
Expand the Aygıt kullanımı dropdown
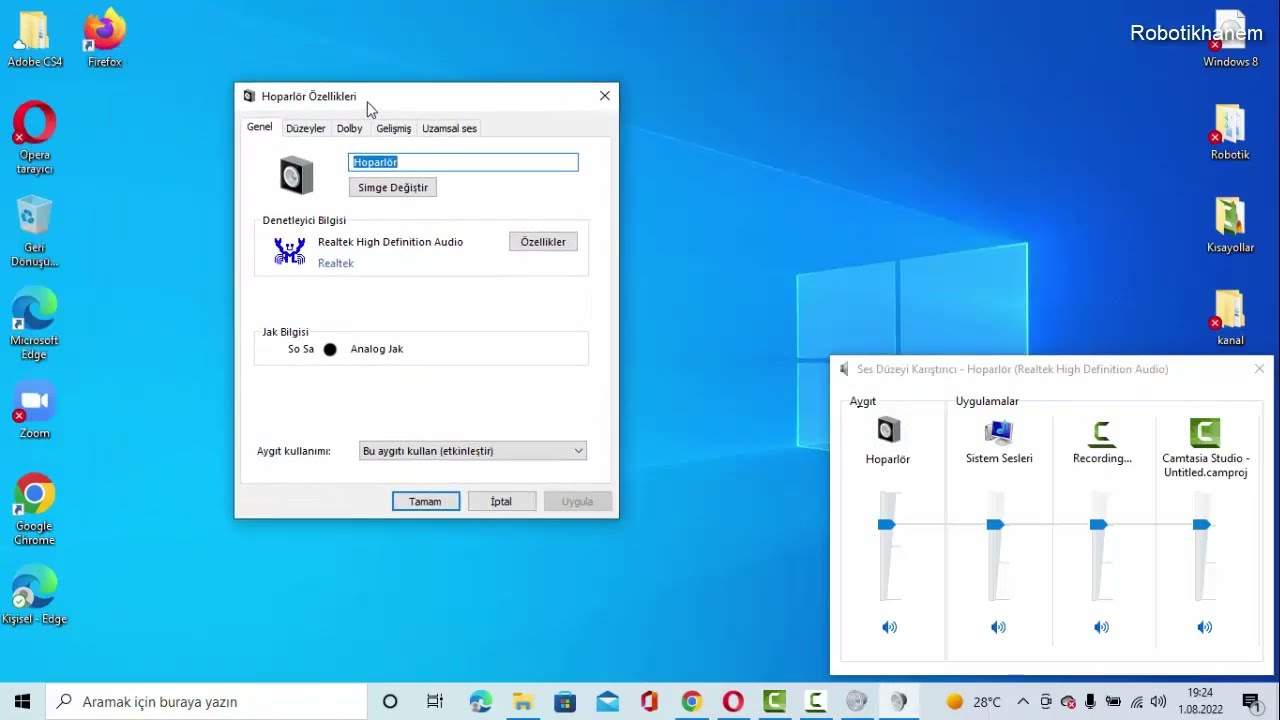(x=472, y=451)
